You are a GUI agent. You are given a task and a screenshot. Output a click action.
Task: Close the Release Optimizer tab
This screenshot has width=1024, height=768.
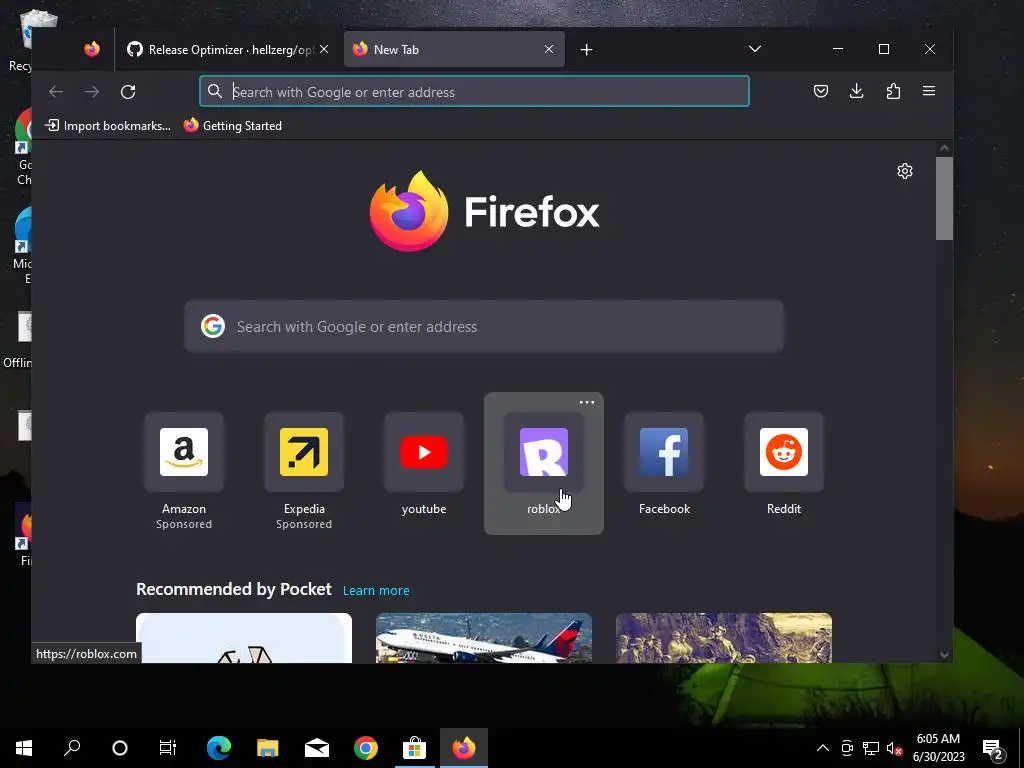324,50
